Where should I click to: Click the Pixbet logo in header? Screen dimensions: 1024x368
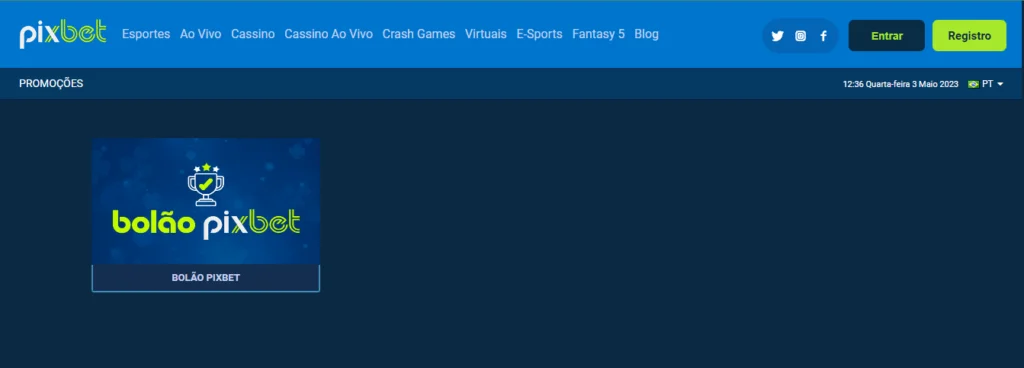coord(63,35)
